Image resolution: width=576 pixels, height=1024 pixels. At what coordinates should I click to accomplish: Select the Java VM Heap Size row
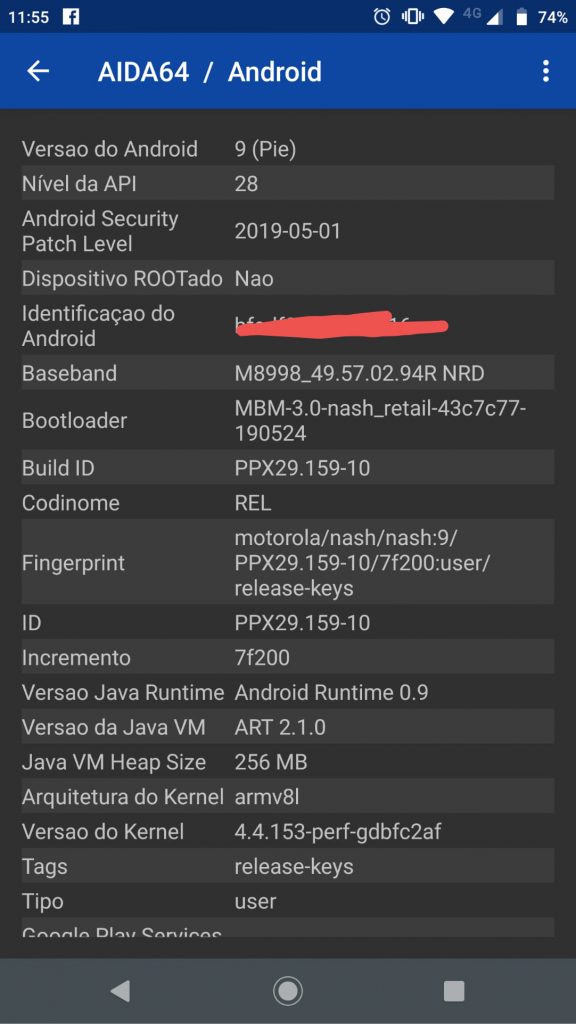pos(288,761)
